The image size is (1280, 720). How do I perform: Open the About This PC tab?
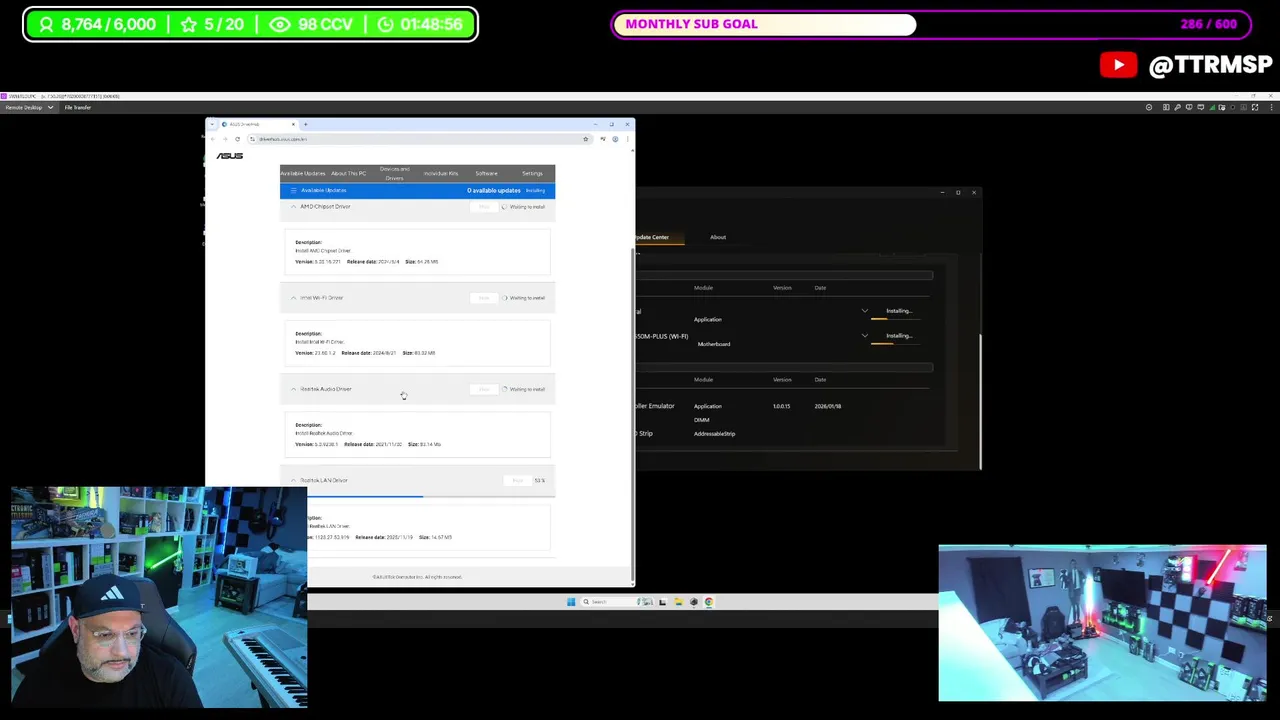coord(348,173)
